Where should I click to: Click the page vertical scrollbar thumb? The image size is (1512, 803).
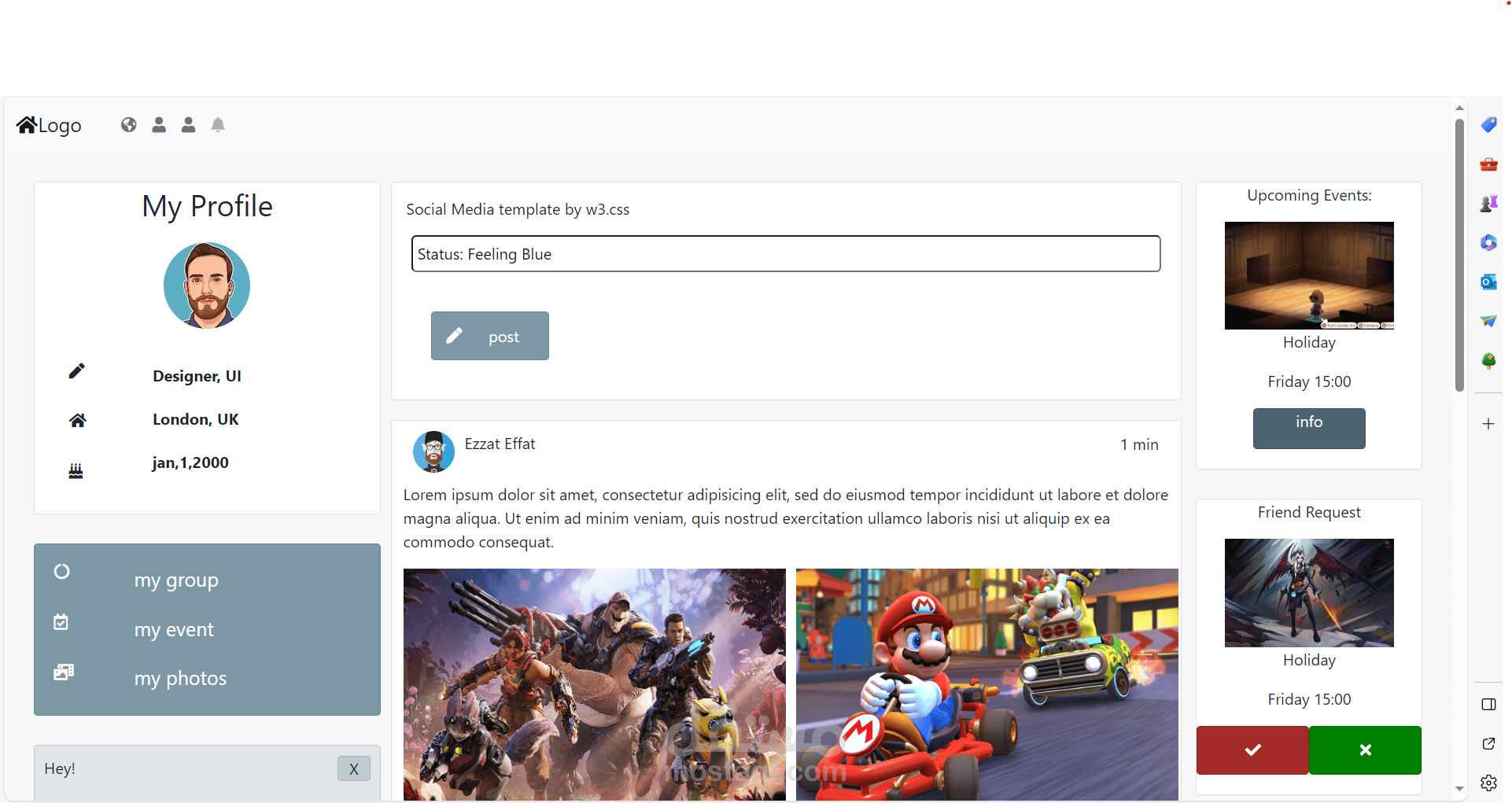[1459, 255]
